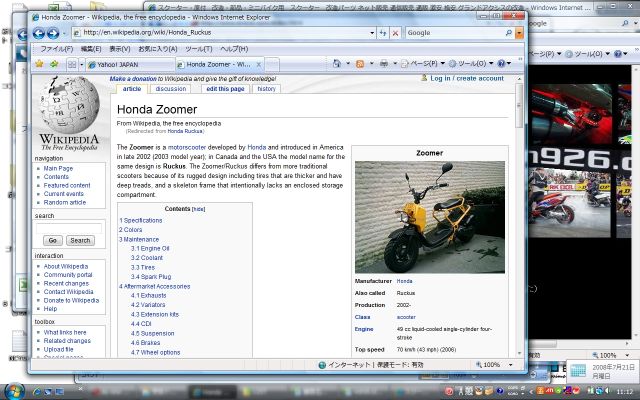
Task: Open Favorites Center via yellow star icon
Action: point(39,64)
